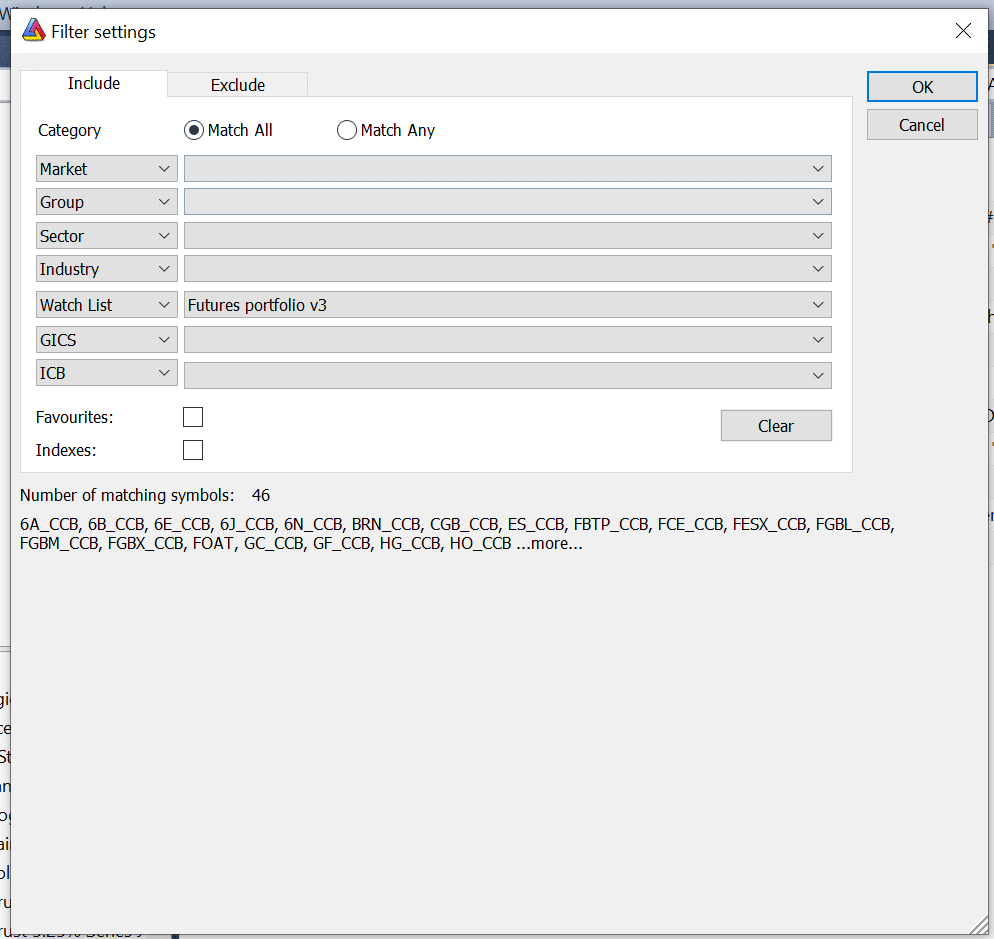Viewport: 994px width, 939px height.
Task: Click the AmiBroker icon in title bar
Action: click(33, 31)
